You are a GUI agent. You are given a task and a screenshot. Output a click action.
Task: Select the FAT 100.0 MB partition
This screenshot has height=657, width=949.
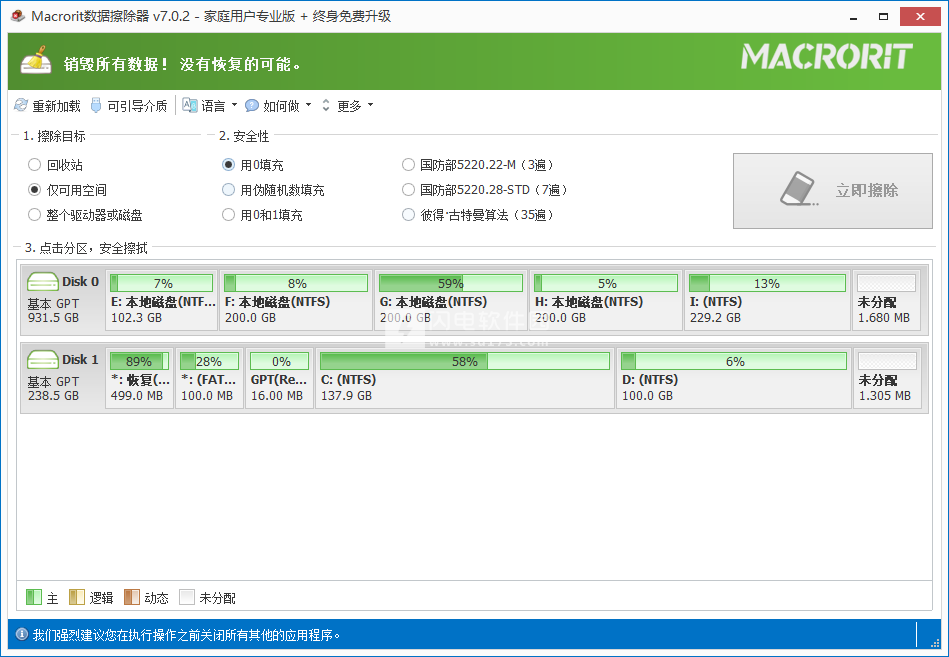pyautogui.click(x=209, y=378)
